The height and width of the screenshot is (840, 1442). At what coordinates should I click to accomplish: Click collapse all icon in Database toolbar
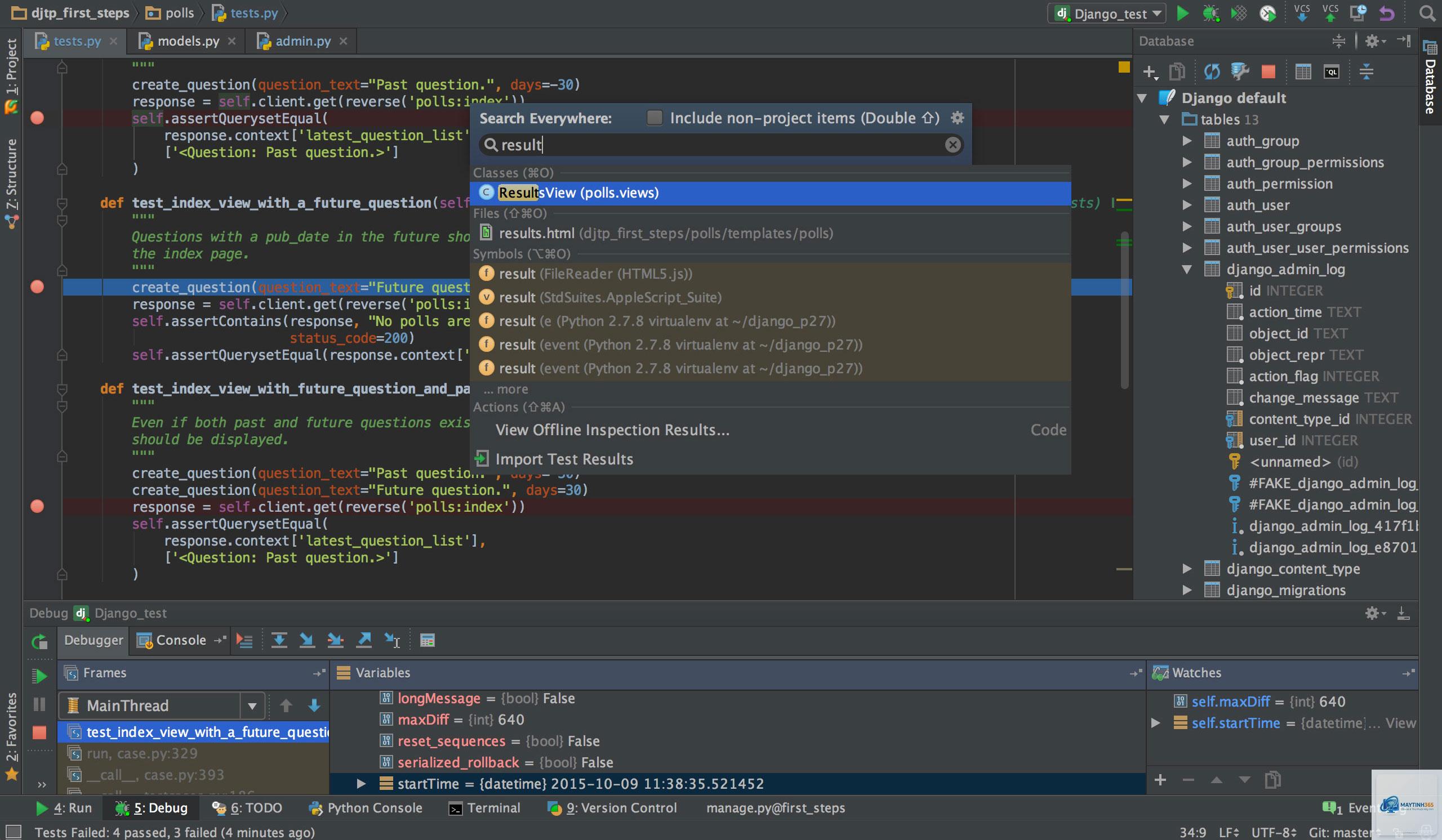[x=1366, y=72]
